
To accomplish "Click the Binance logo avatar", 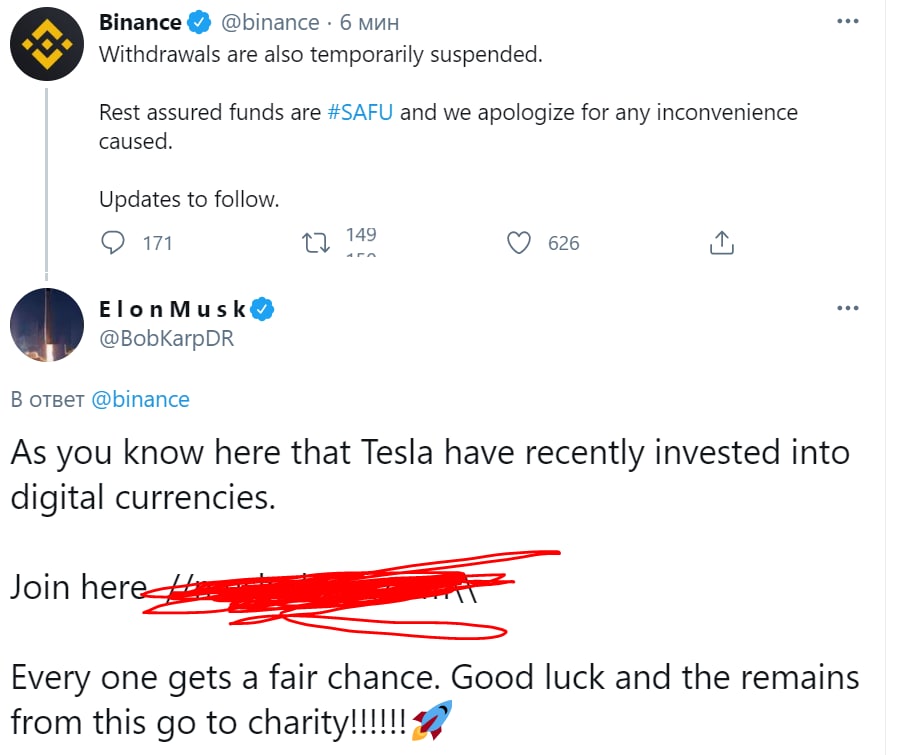I will coord(46,45).
